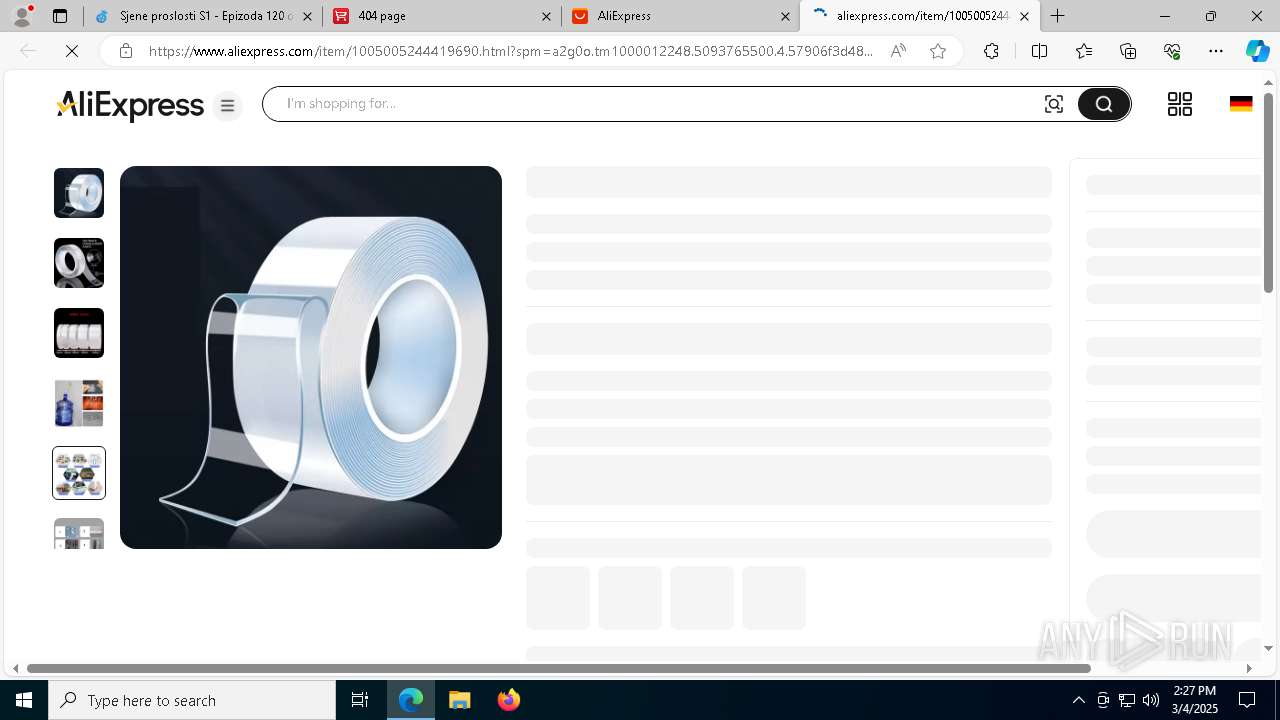This screenshot has width=1280, height=720.
Task: Open the Extensions puzzle icon
Action: pyautogui.click(x=991, y=51)
